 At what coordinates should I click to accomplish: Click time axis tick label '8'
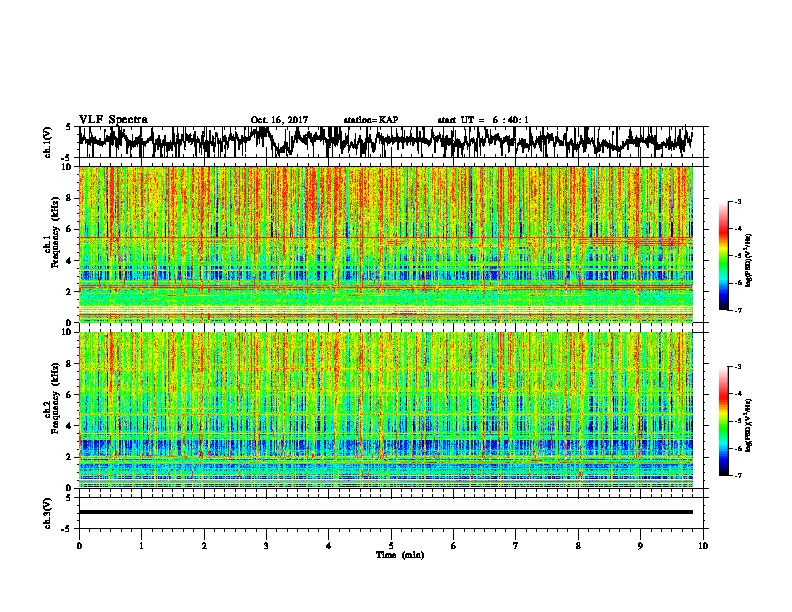pos(578,546)
